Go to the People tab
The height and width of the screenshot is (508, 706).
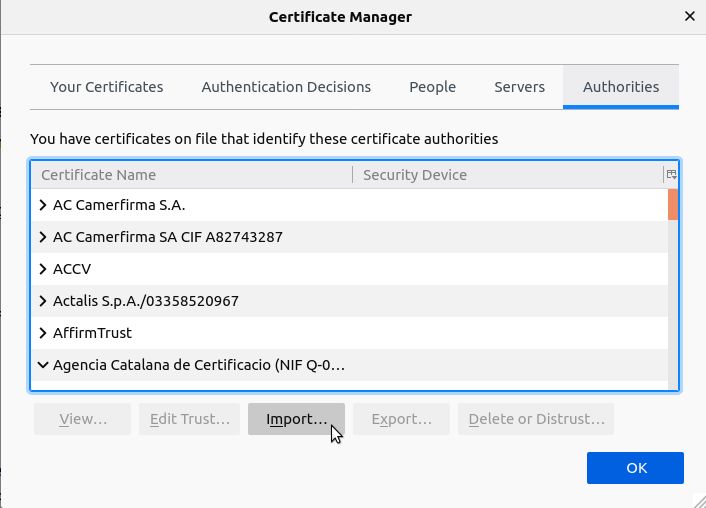pos(432,87)
